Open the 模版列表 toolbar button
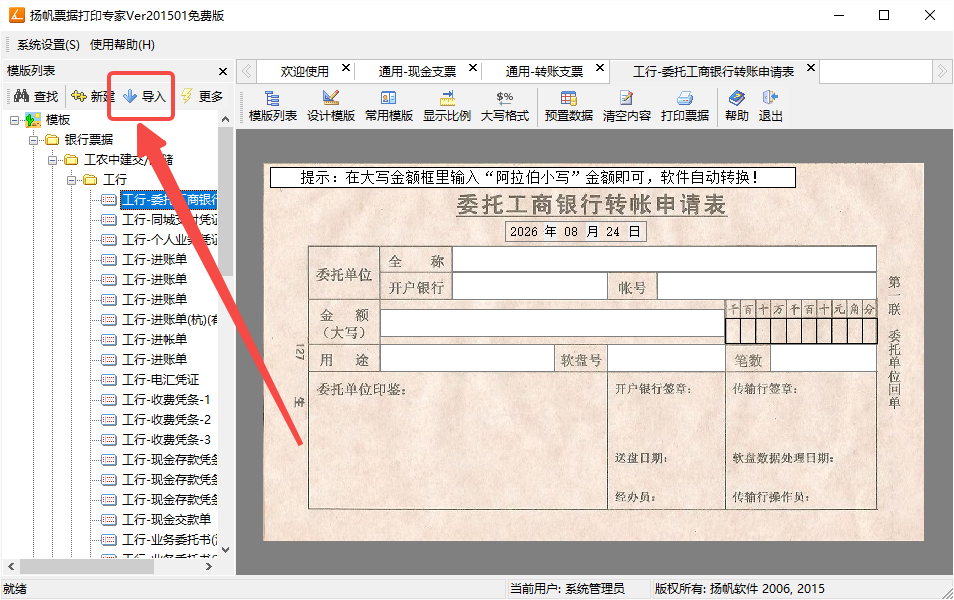 (x=273, y=106)
